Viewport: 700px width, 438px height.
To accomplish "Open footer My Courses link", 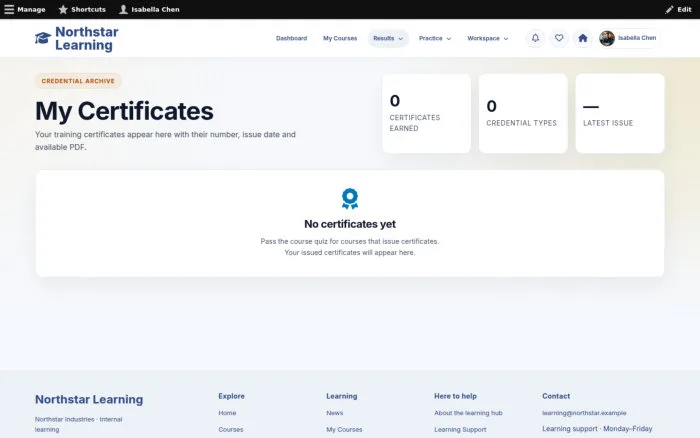I will pos(344,430).
